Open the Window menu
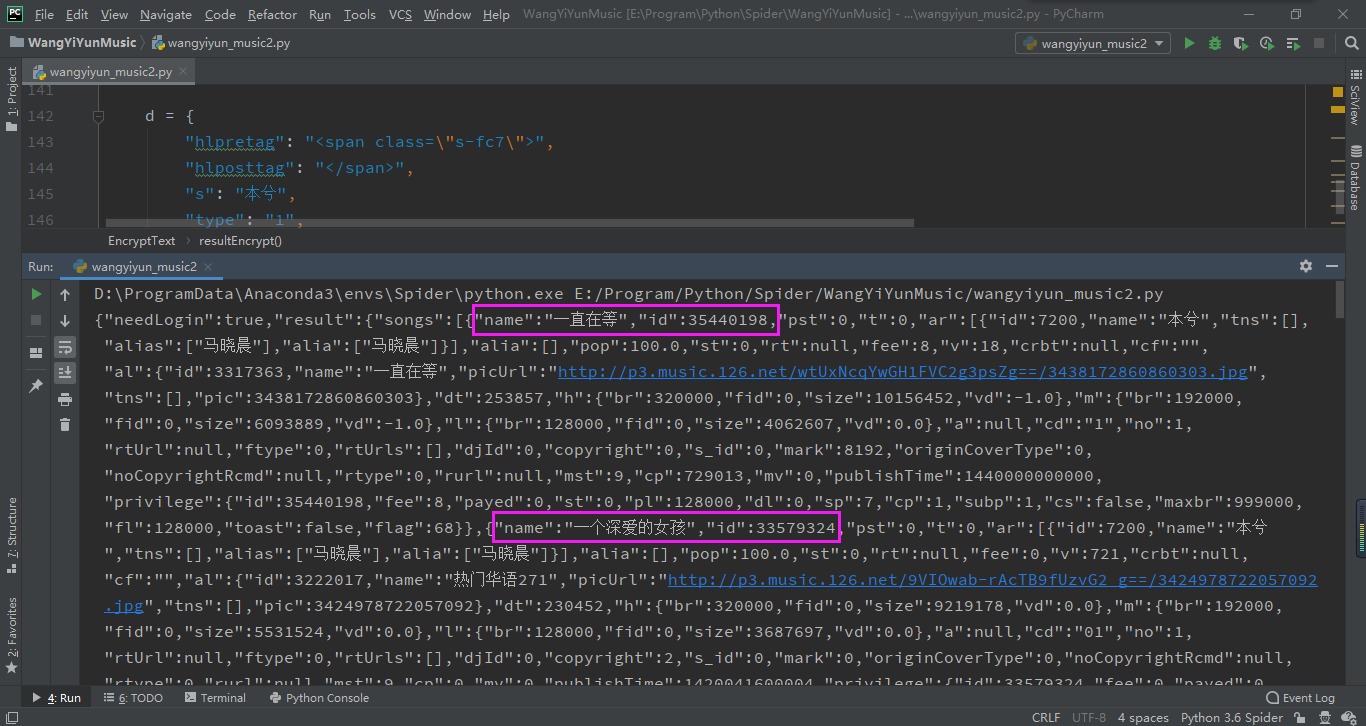The width and height of the screenshot is (1366, 726). (447, 14)
